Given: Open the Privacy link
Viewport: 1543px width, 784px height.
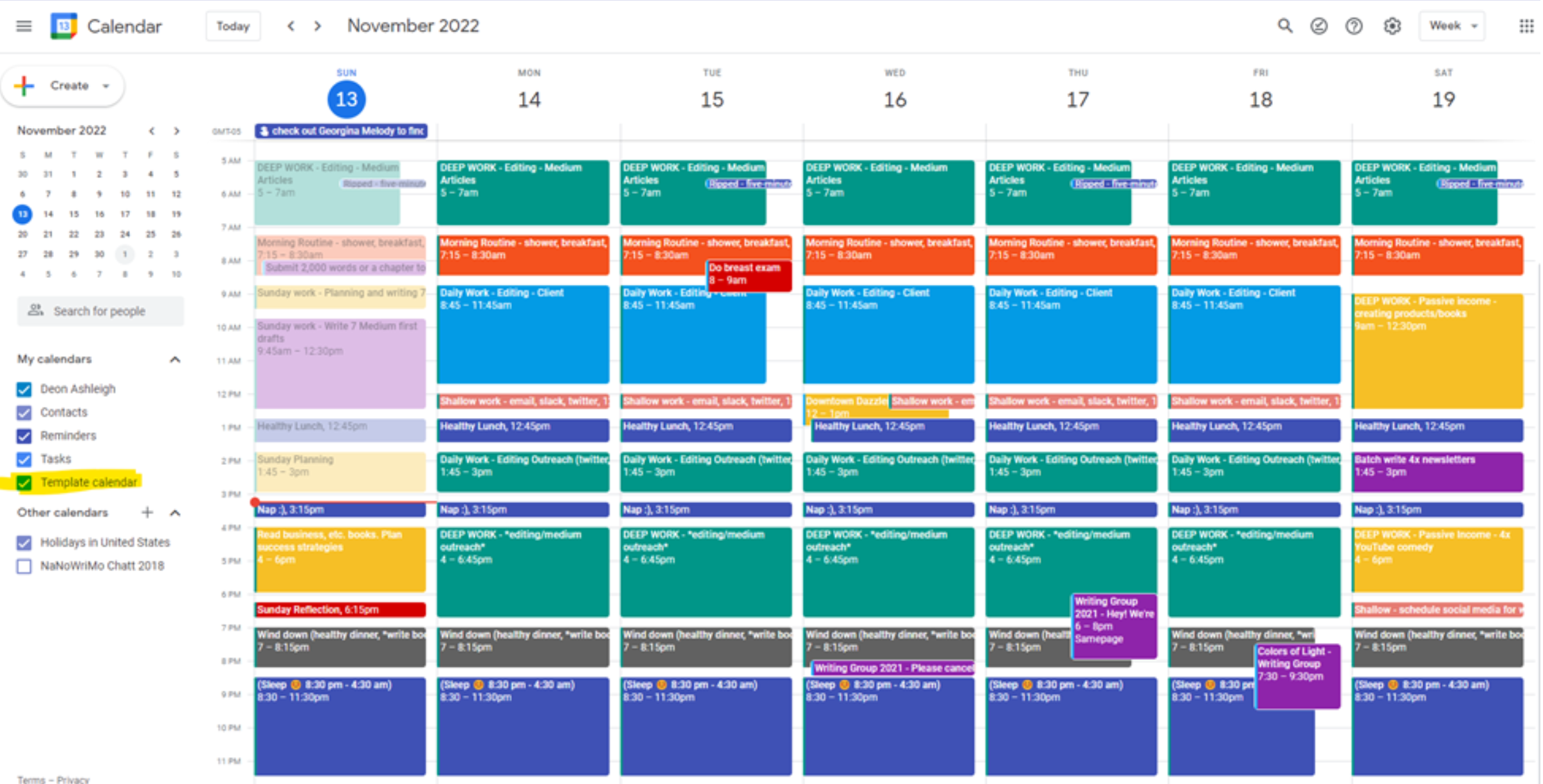Looking at the screenshot, I should pyautogui.click(x=73, y=779).
